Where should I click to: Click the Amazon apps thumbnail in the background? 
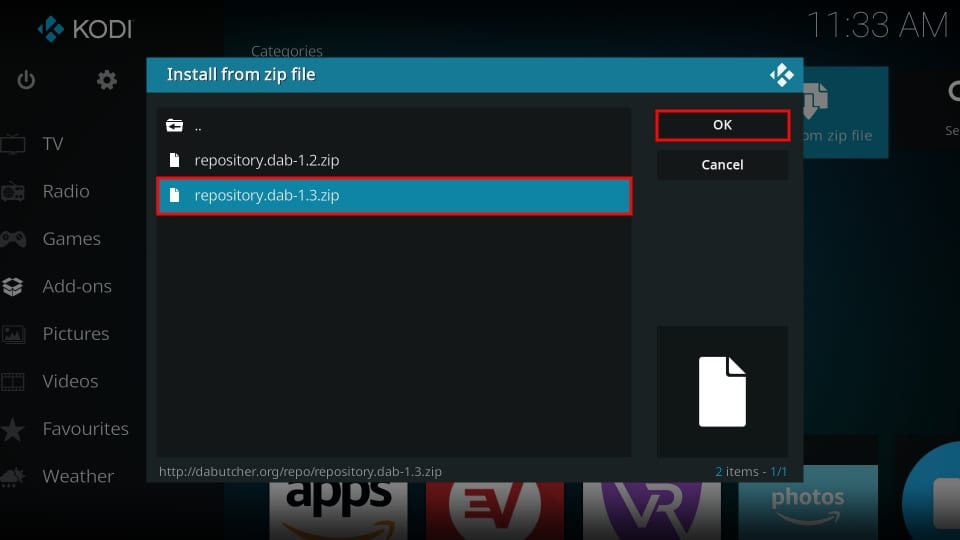pyautogui.click(x=338, y=511)
